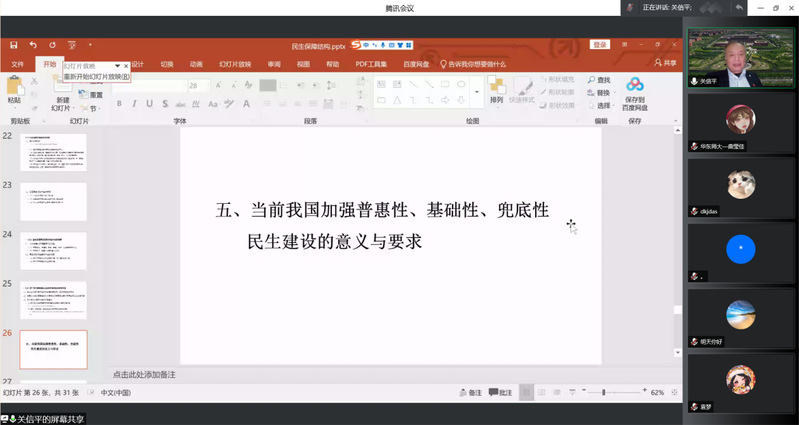Switch to Review (审阅) tab
The width and height of the screenshot is (799, 425).
click(x=274, y=64)
